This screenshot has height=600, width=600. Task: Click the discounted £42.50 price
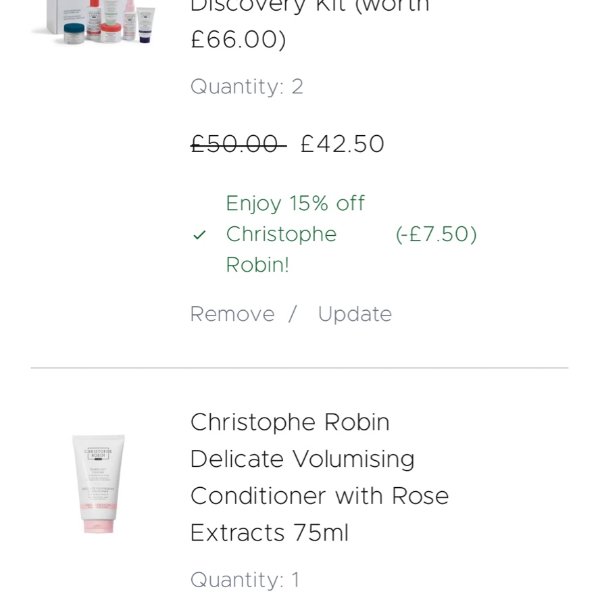tap(342, 144)
